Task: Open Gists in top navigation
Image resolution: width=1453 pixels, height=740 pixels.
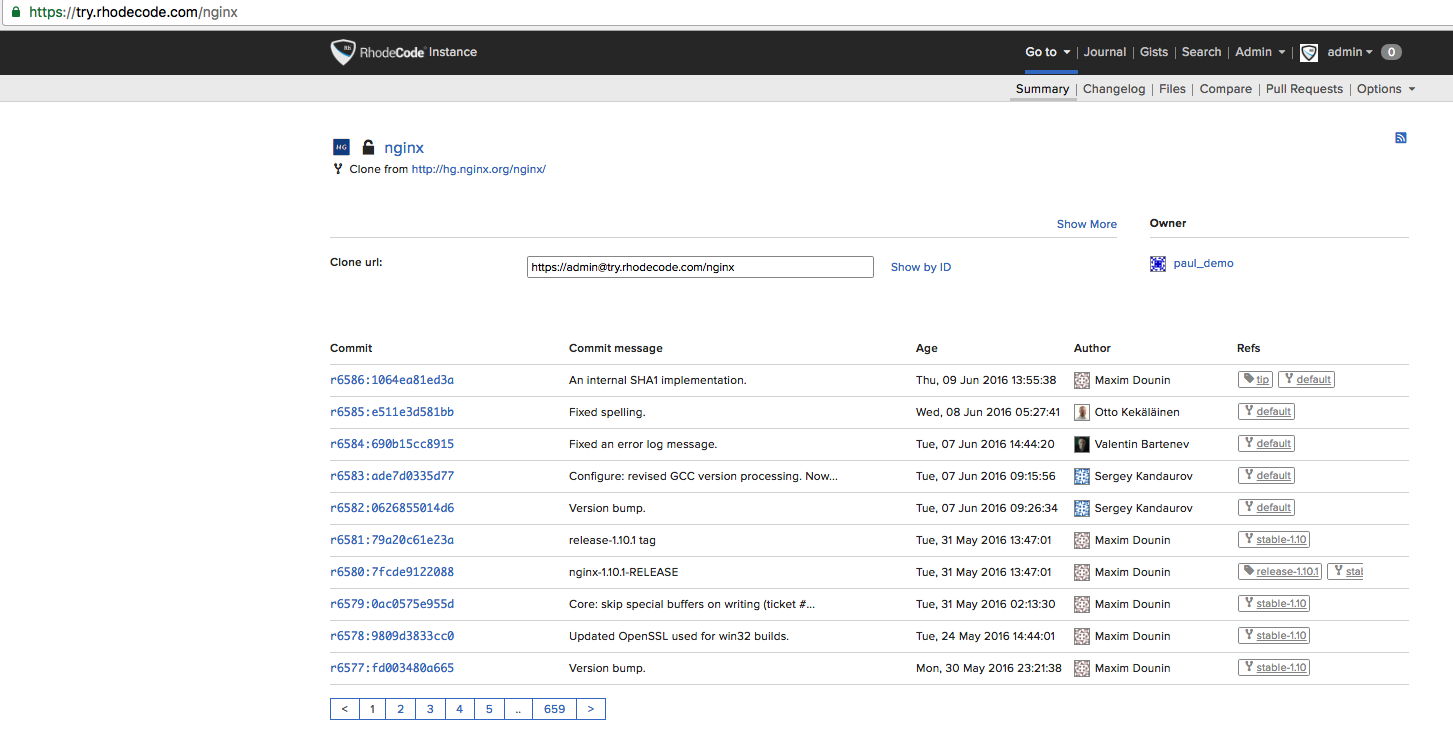Action: (x=1154, y=52)
